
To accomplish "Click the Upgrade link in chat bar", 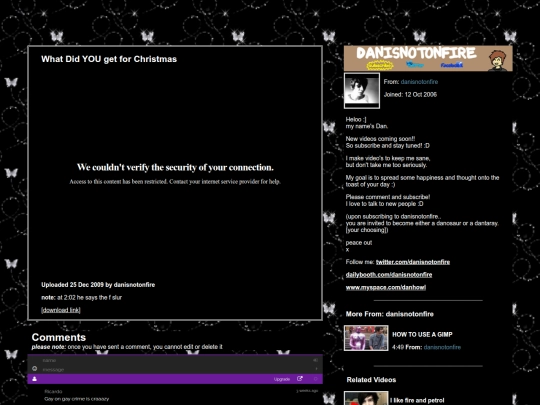I will (282, 379).
